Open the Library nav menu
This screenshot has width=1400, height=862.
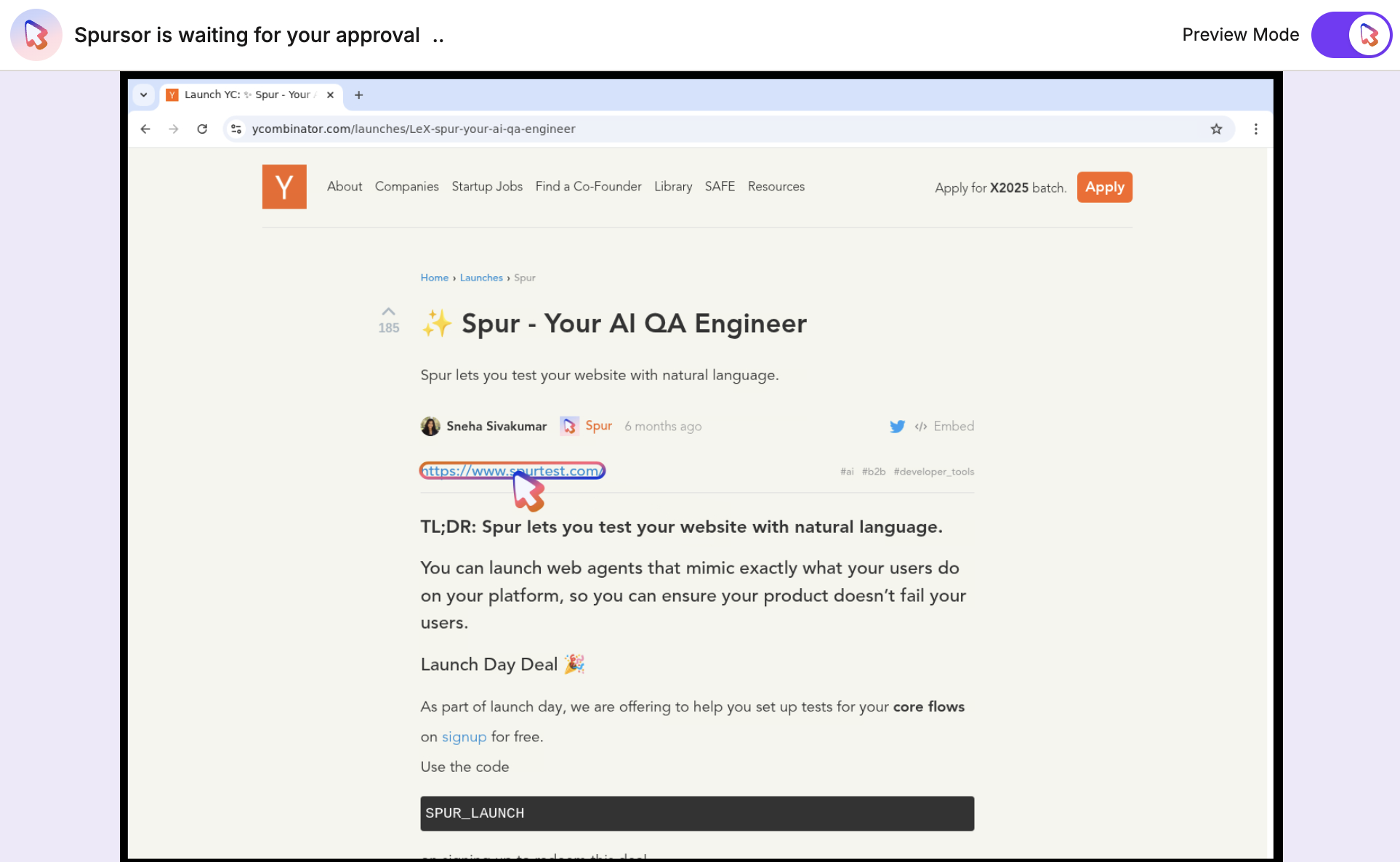(x=672, y=187)
